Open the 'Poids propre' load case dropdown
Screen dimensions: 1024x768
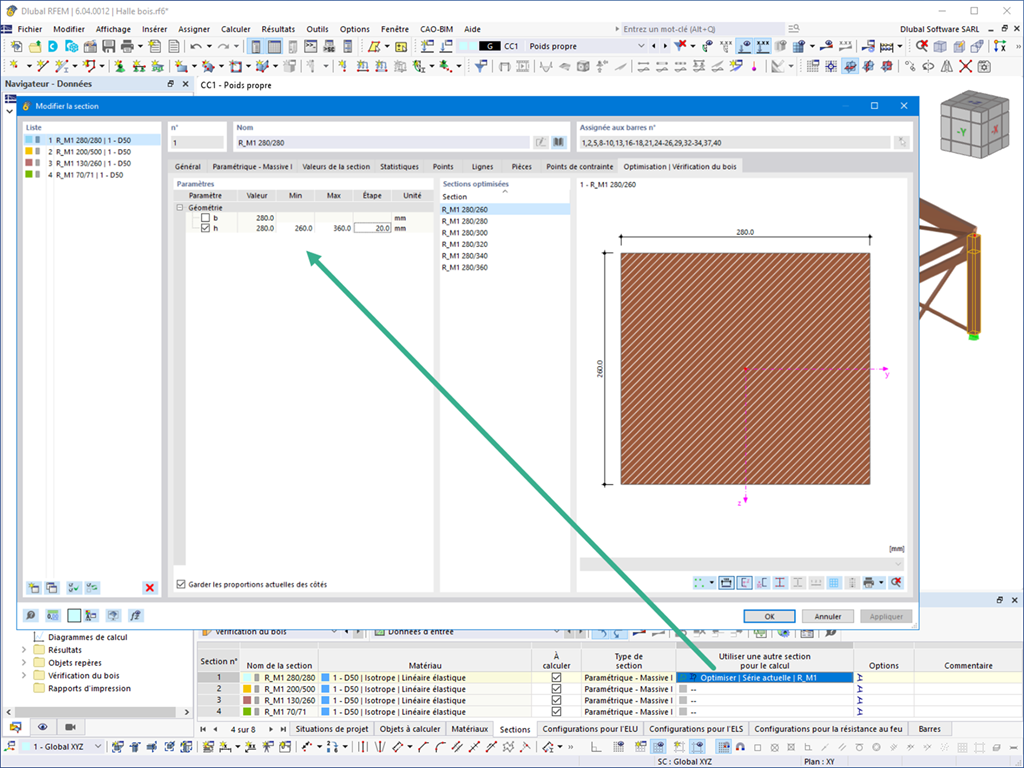click(x=641, y=46)
